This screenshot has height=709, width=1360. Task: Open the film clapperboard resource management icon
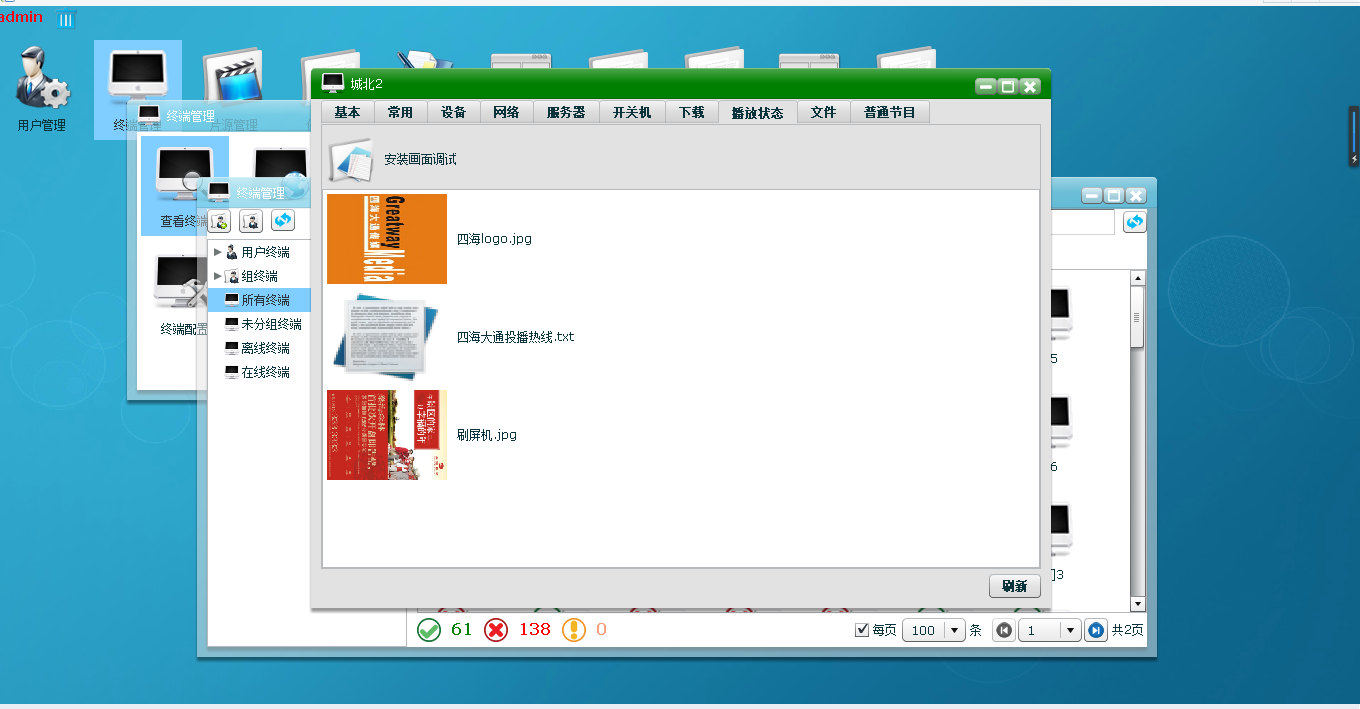(x=232, y=75)
